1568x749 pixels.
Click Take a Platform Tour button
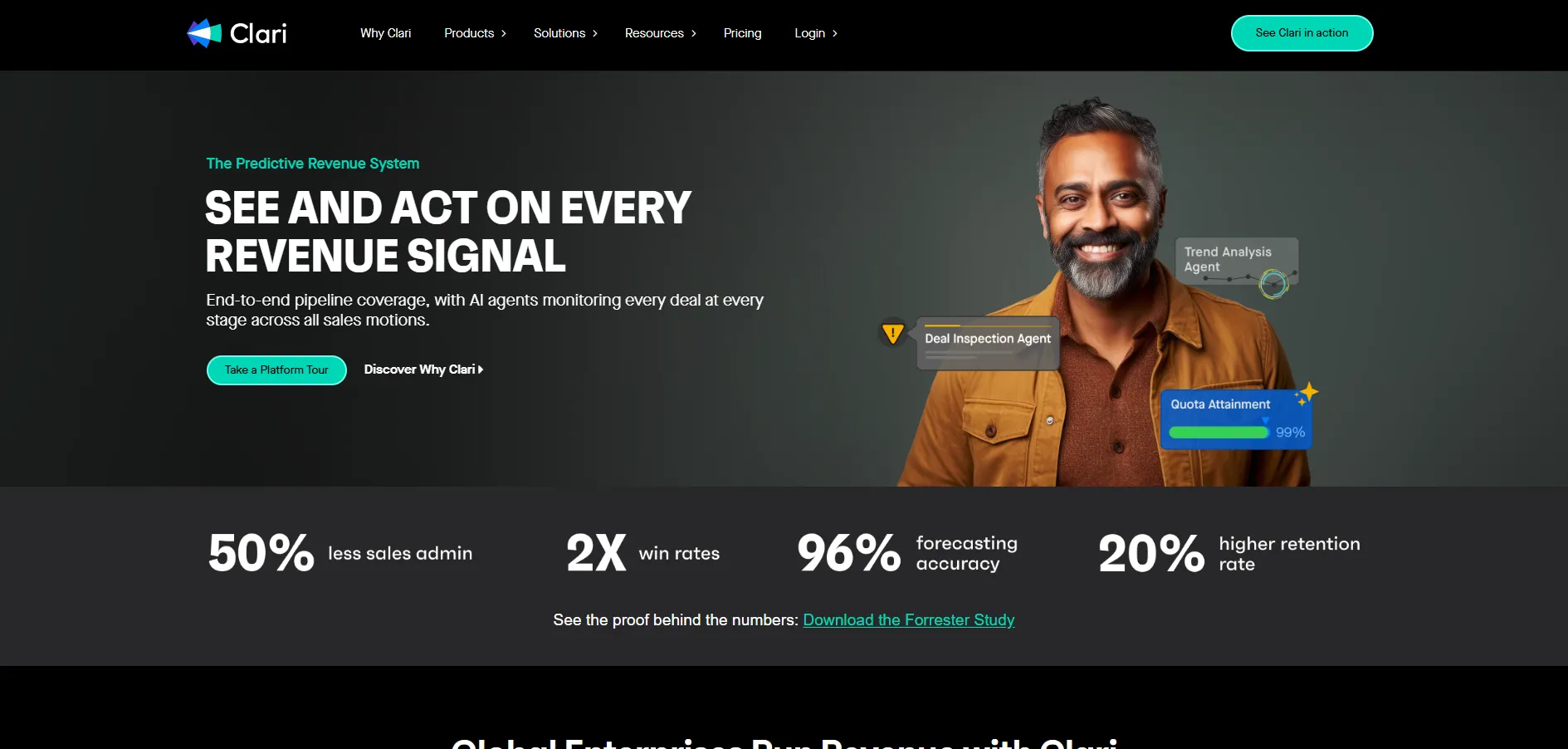coord(276,370)
